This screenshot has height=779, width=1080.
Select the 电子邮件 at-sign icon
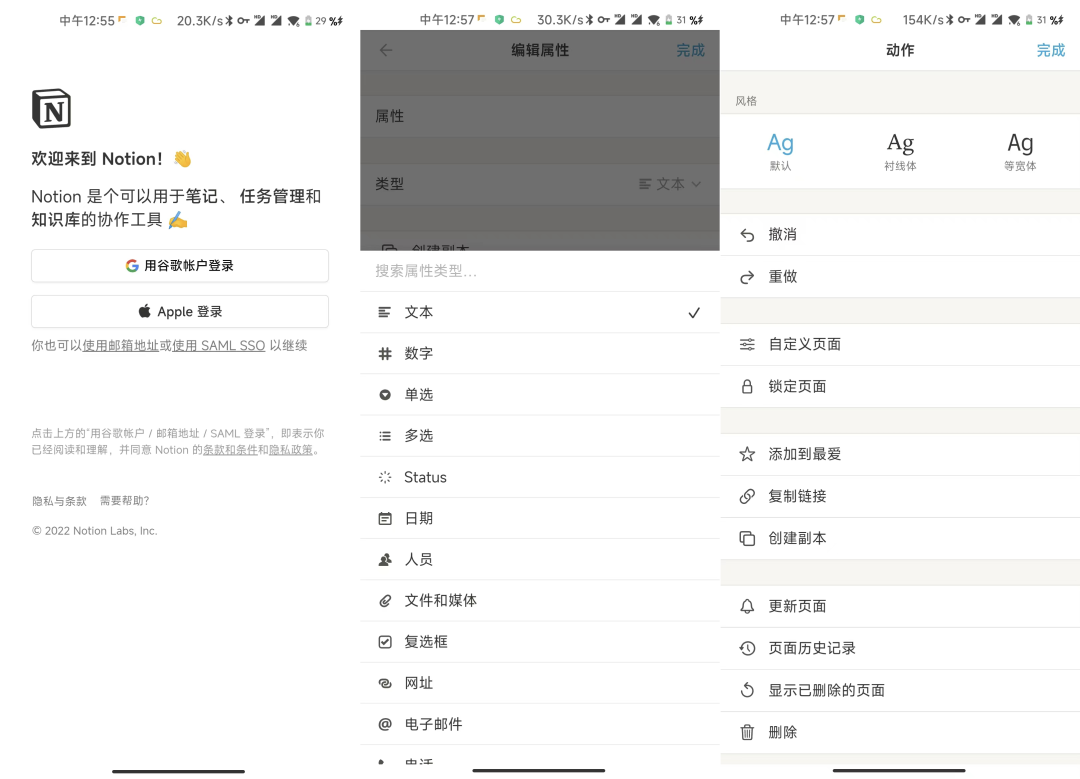385,724
